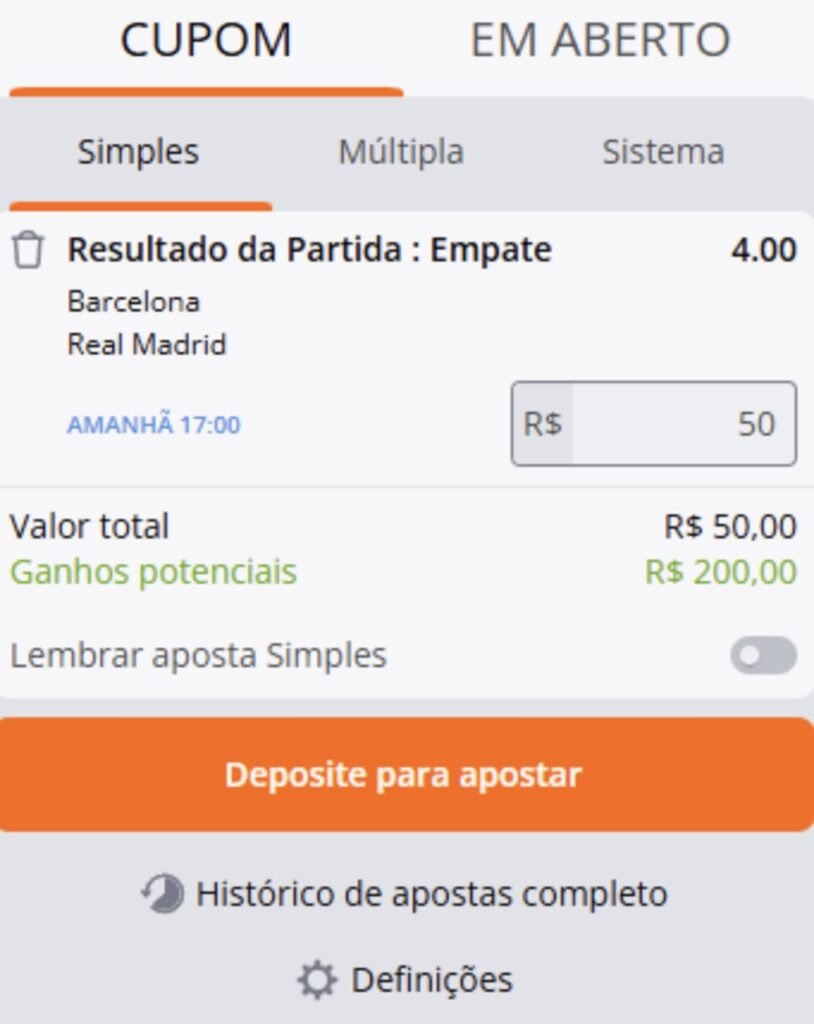Open the Sistema bet mode
The image size is (814, 1024).
(x=662, y=152)
